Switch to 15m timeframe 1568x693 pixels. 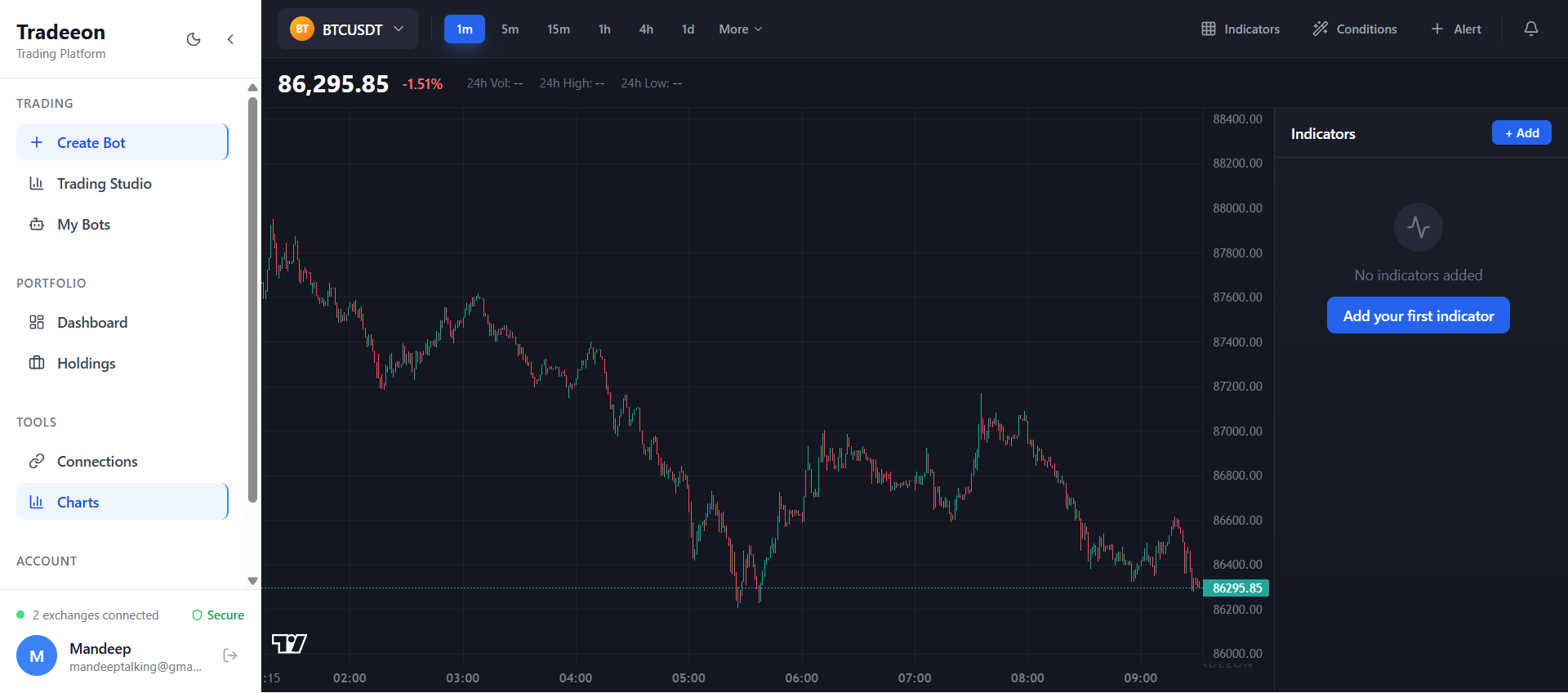point(559,29)
